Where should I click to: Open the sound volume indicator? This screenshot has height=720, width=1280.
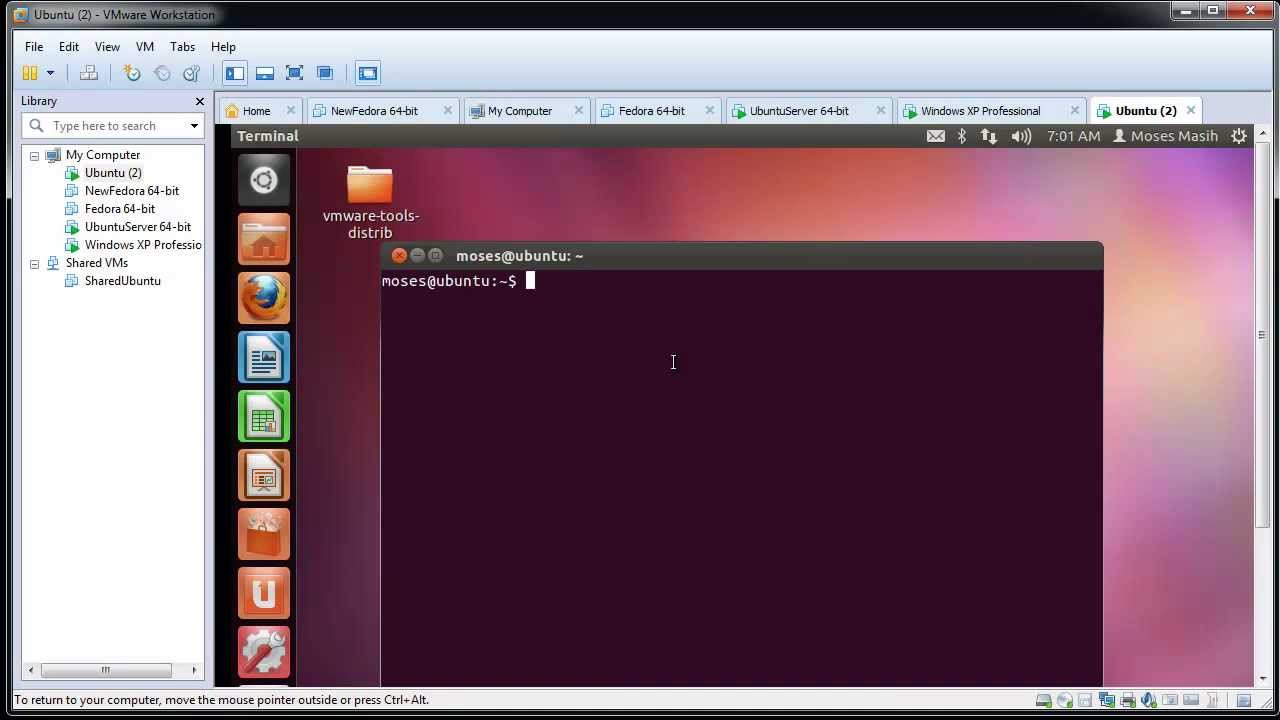pyautogui.click(x=1021, y=136)
